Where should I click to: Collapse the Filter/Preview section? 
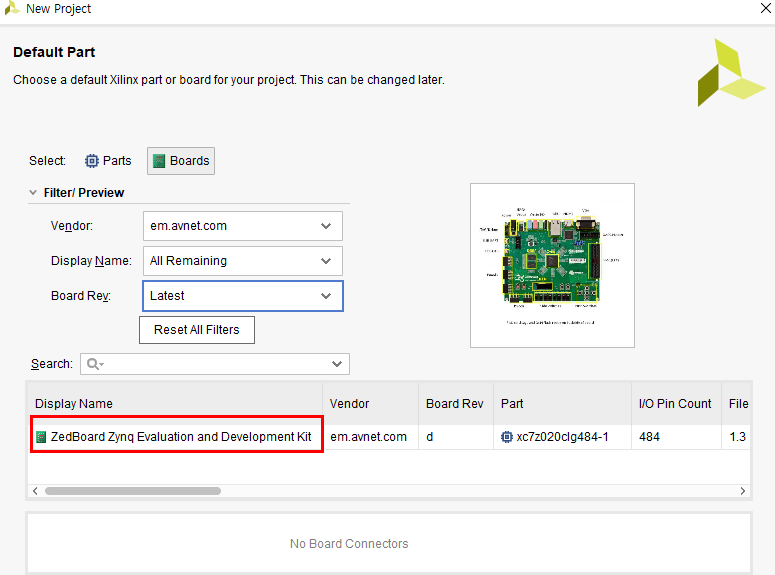coord(33,192)
